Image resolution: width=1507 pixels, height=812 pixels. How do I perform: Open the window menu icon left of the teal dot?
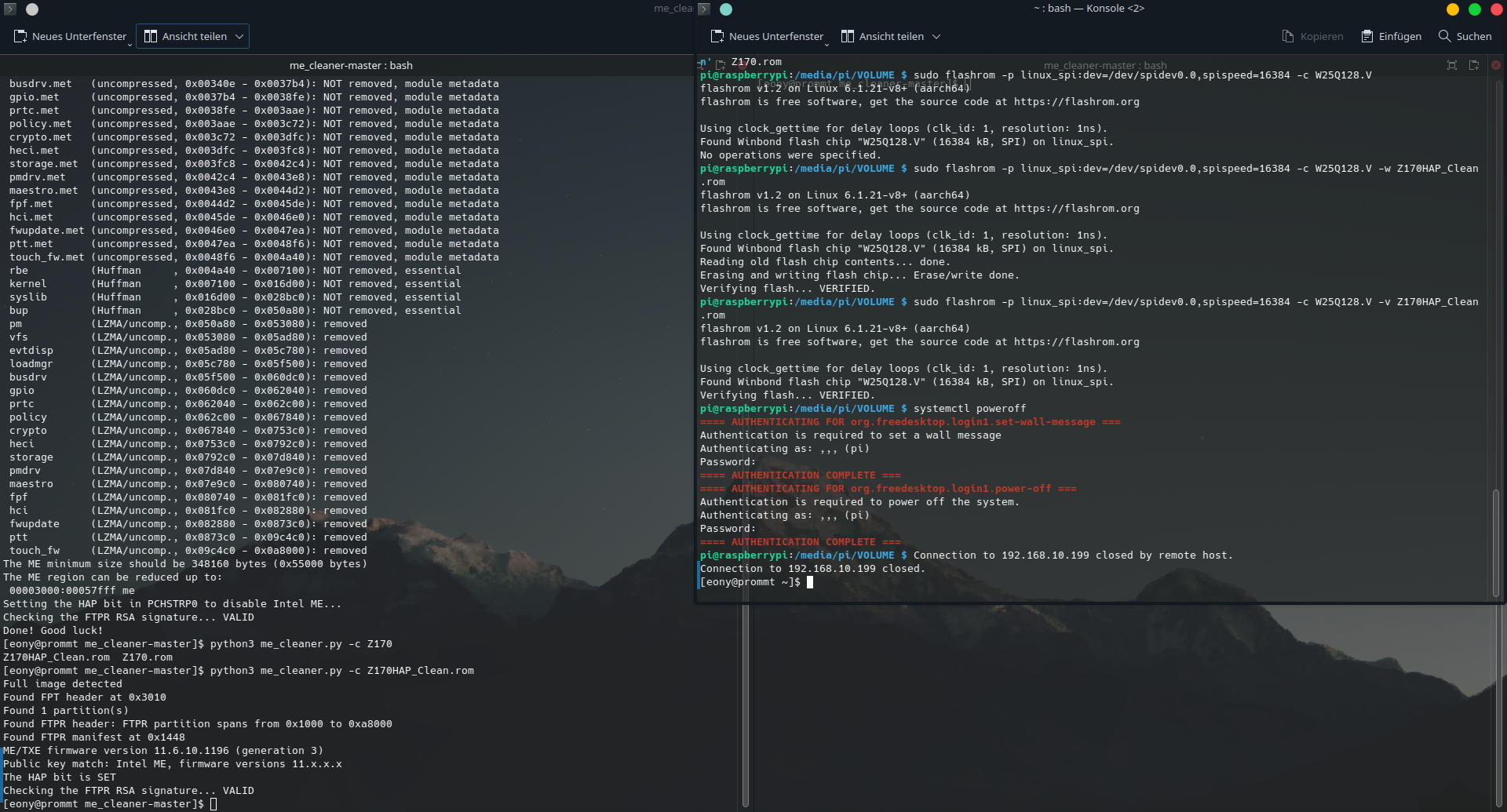[704, 9]
